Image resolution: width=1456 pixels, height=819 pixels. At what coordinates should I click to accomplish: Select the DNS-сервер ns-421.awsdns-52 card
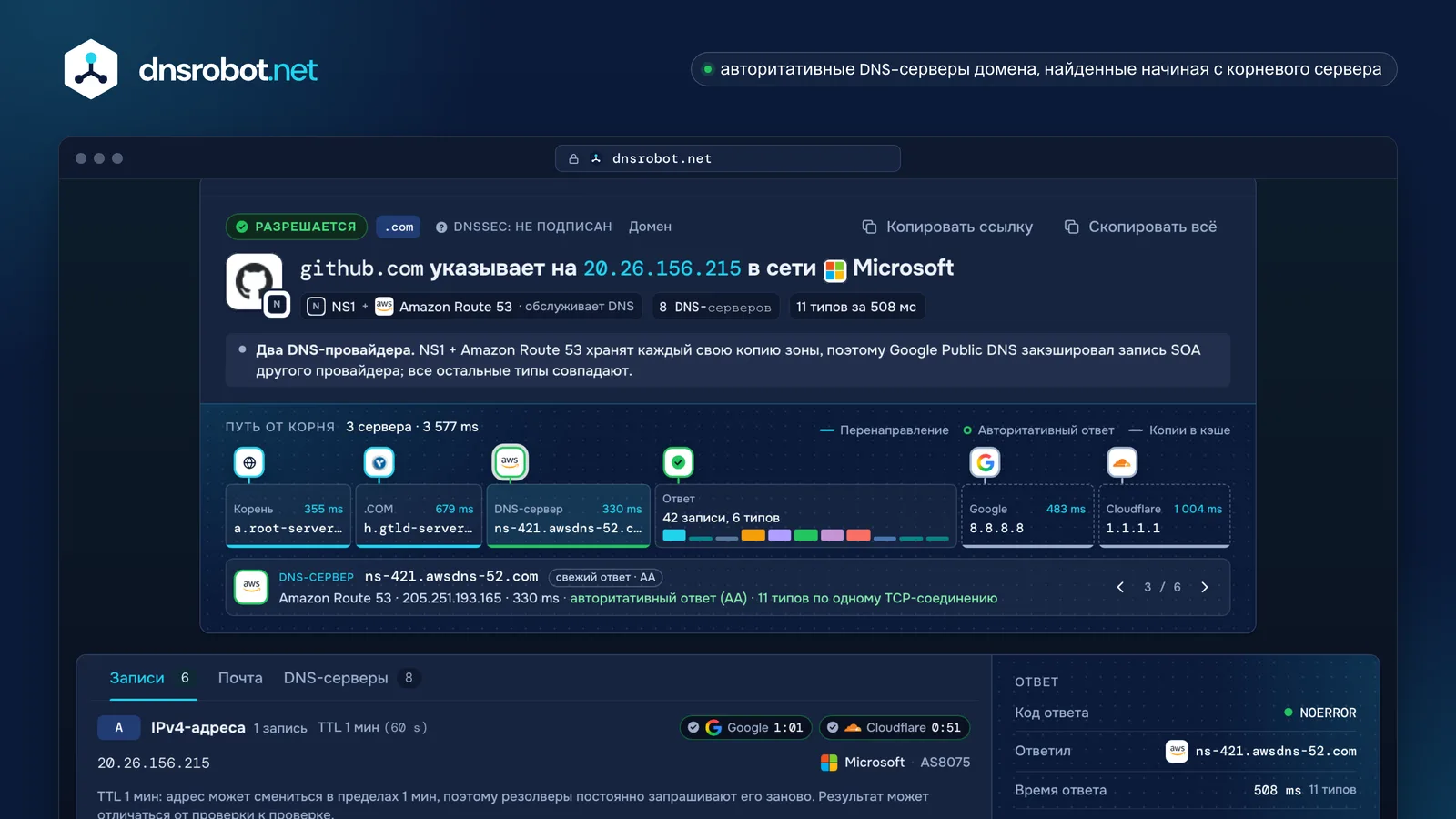coord(568,516)
